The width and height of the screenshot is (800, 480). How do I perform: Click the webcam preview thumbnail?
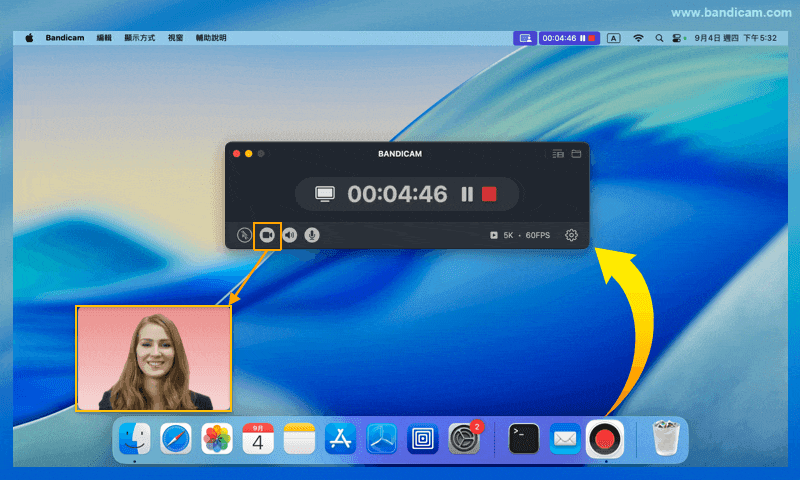pos(154,359)
